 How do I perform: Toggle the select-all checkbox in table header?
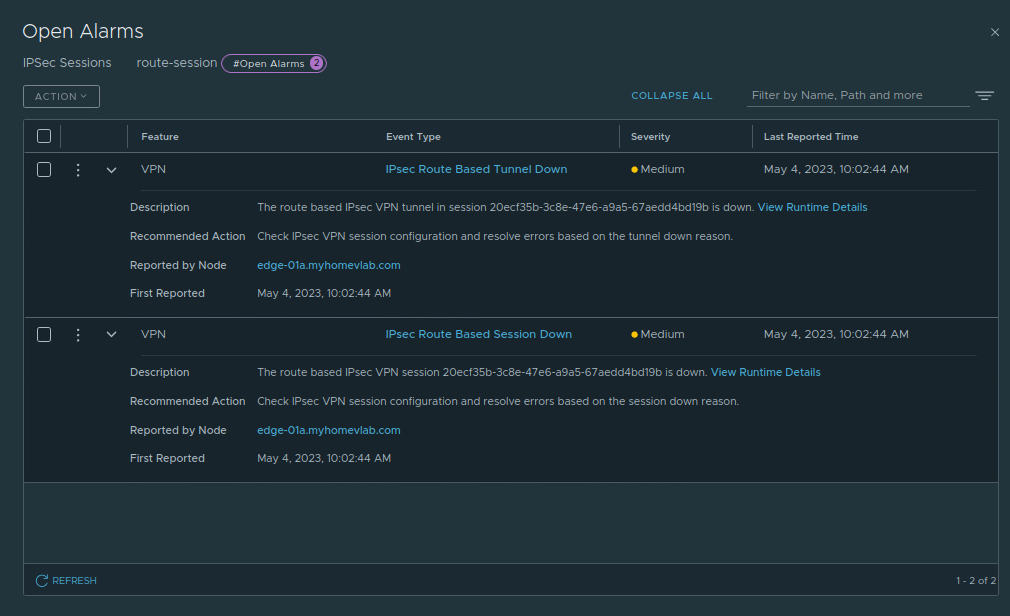point(44,136)
